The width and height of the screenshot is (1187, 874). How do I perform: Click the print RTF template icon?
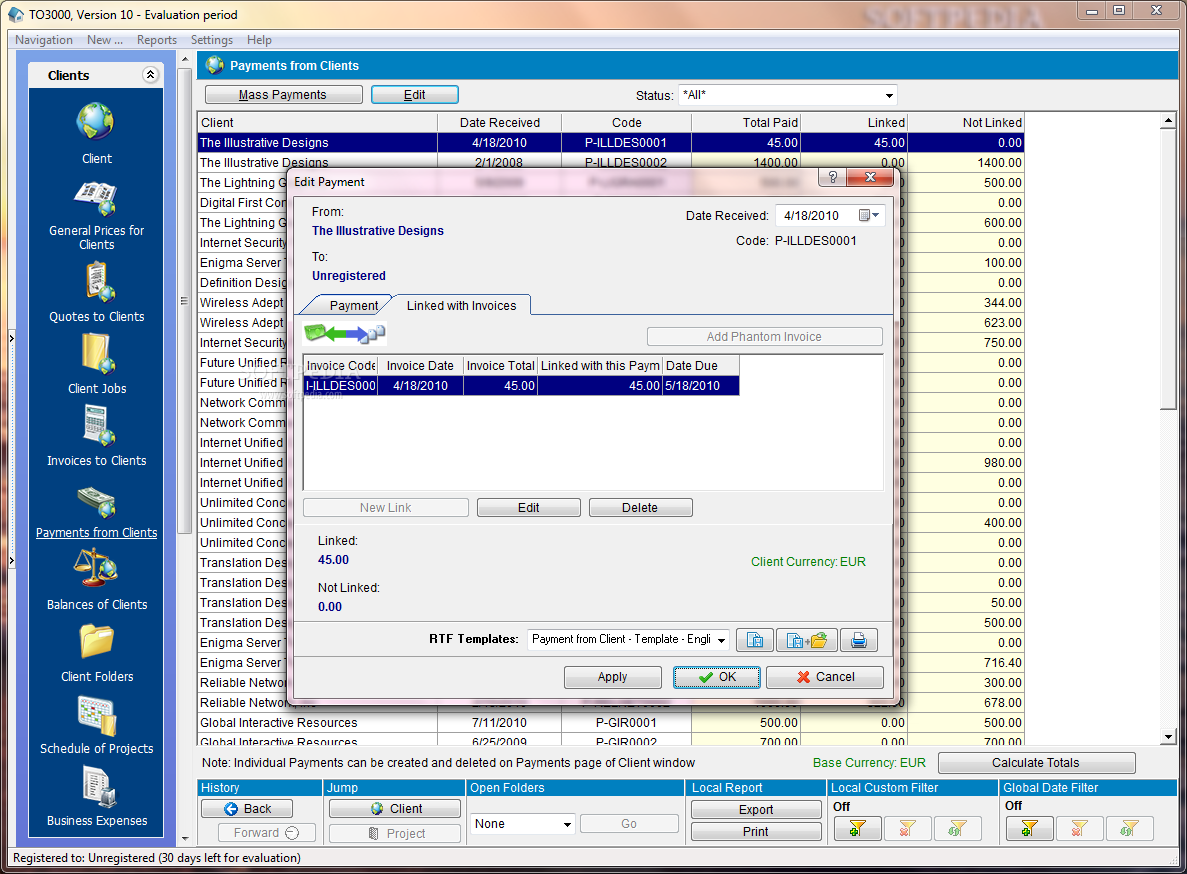[x=858, y=640]
